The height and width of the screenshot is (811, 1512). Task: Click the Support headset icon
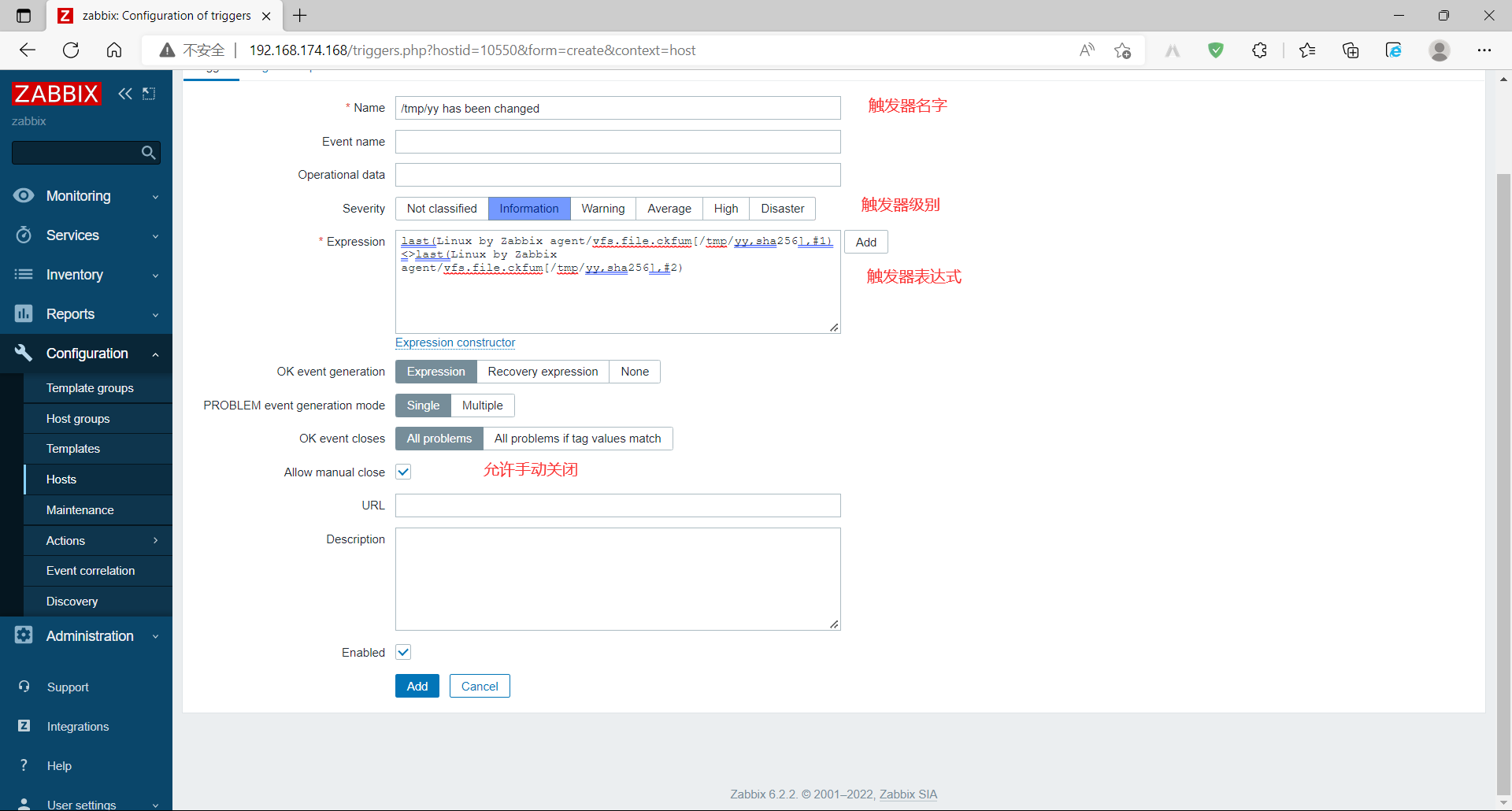click(x=24, y=687)
